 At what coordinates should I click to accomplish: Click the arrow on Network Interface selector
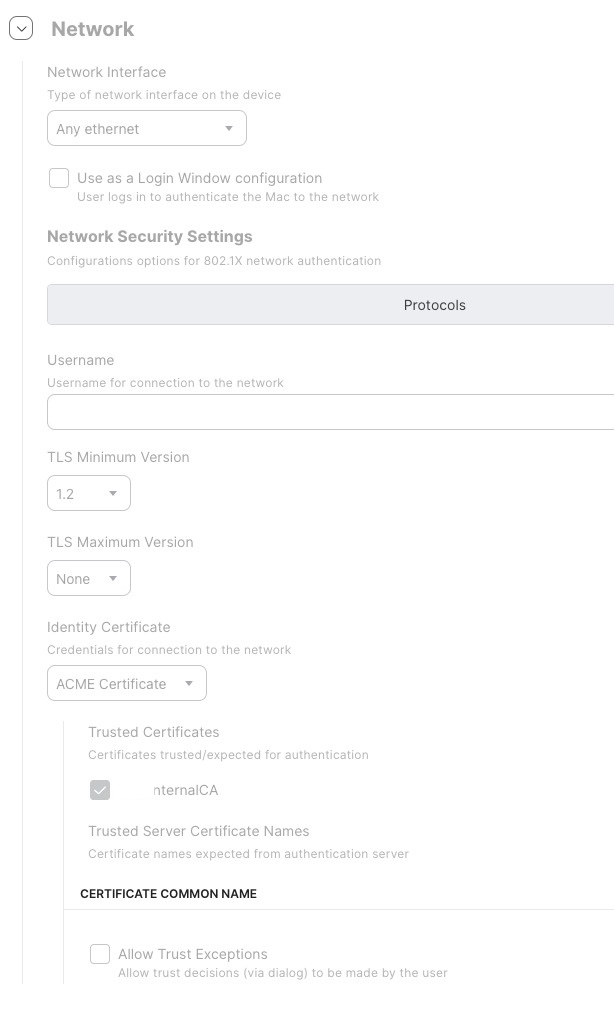(x=229, y=129)
